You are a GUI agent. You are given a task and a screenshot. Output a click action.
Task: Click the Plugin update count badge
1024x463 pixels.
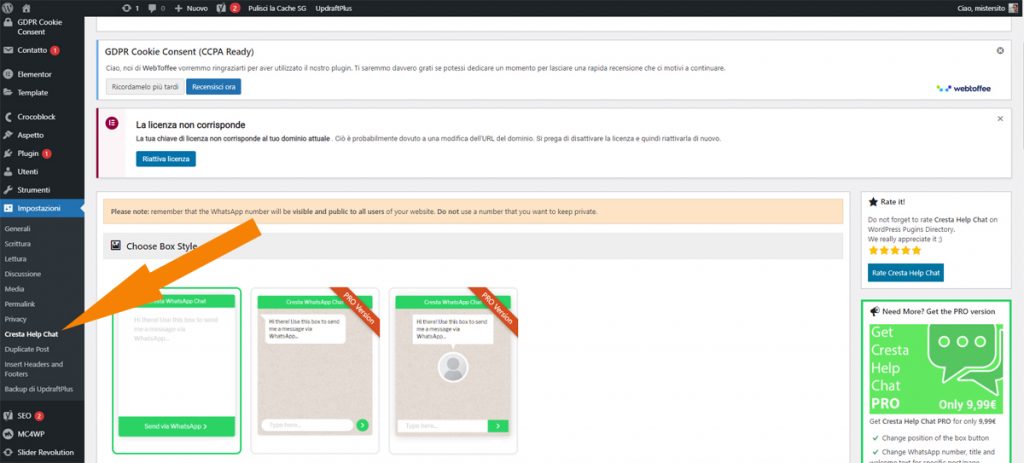pyautogui.click(x=46, y=153)
